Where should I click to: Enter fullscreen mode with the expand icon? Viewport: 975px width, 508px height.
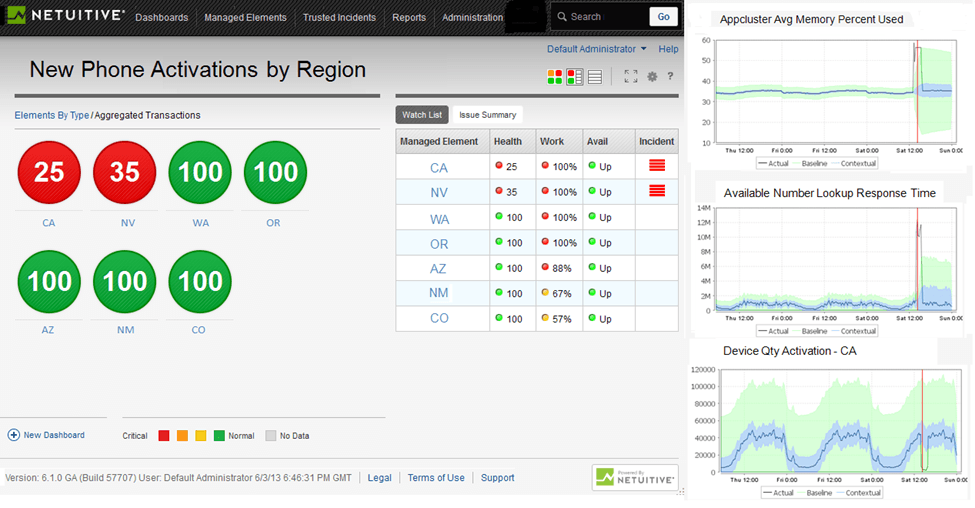pyautogui.click(x=630, y=76)
